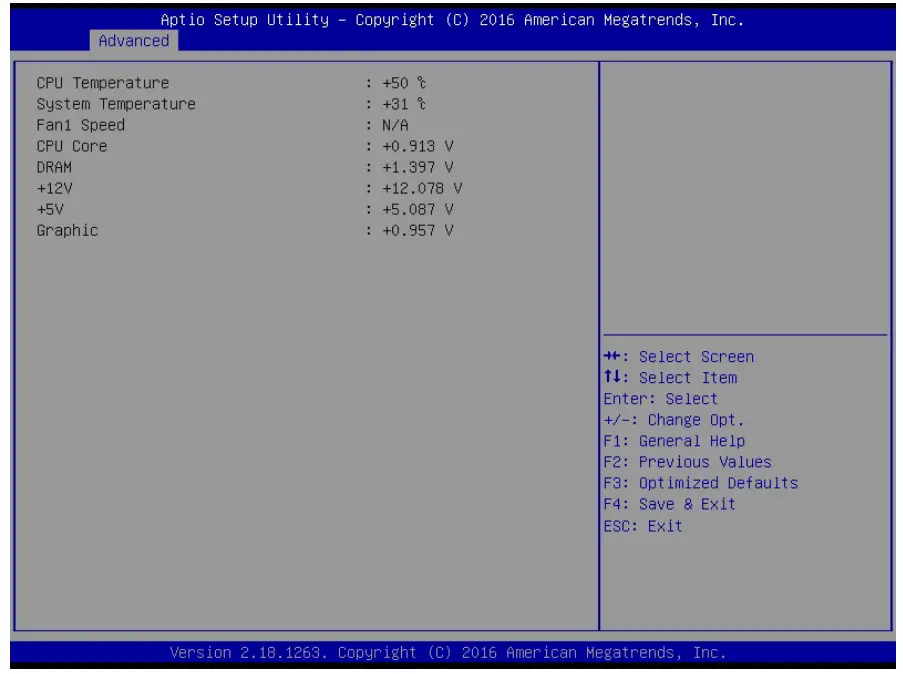
Task: Click the ESC: Exit hint
Action: pyautogui.click(x=643, y=526)
